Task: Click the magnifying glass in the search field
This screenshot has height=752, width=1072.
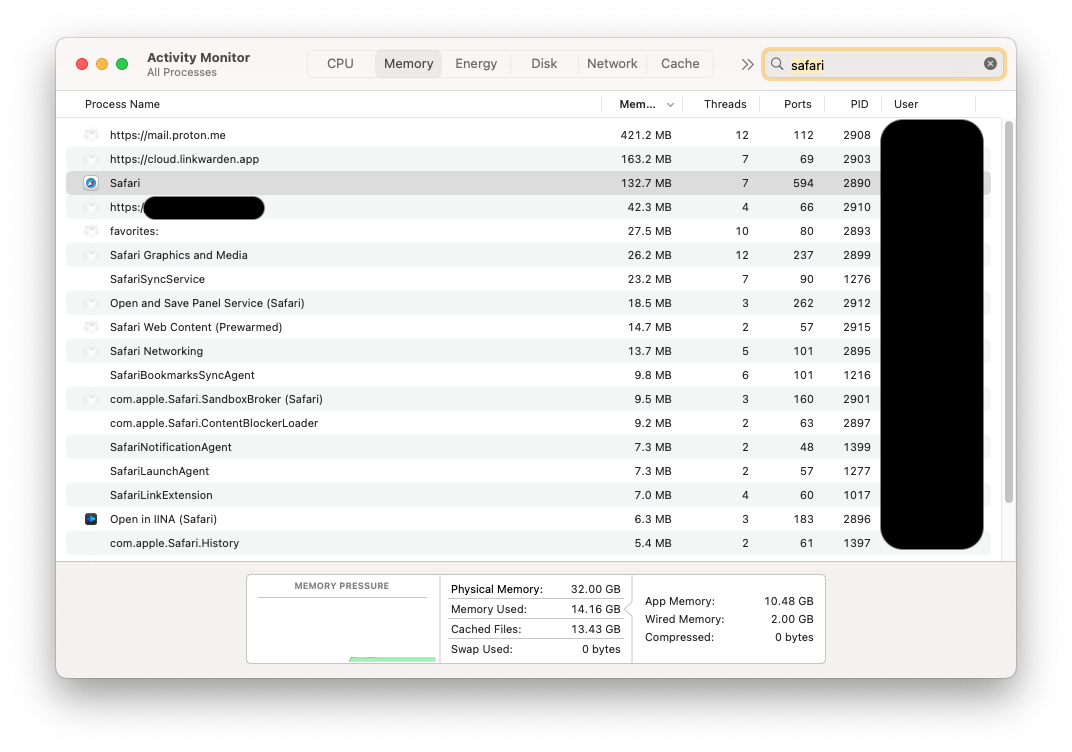Action: click(776, 63)
